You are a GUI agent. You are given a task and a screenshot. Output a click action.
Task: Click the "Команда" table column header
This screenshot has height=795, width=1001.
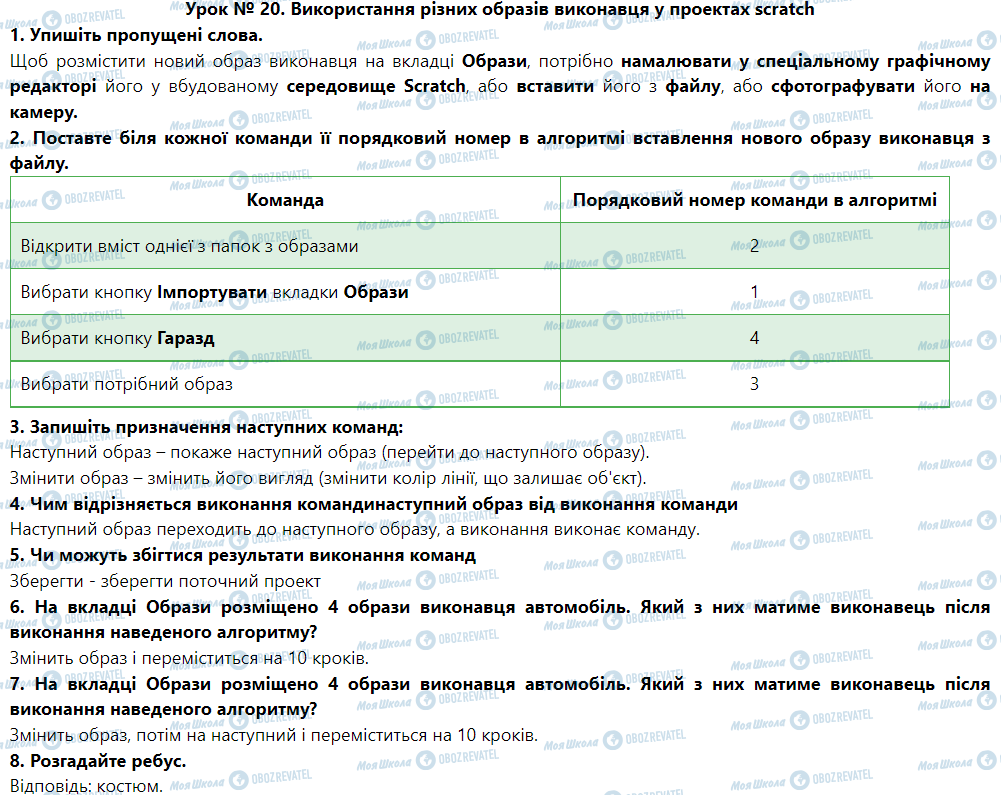coord(285,200)
